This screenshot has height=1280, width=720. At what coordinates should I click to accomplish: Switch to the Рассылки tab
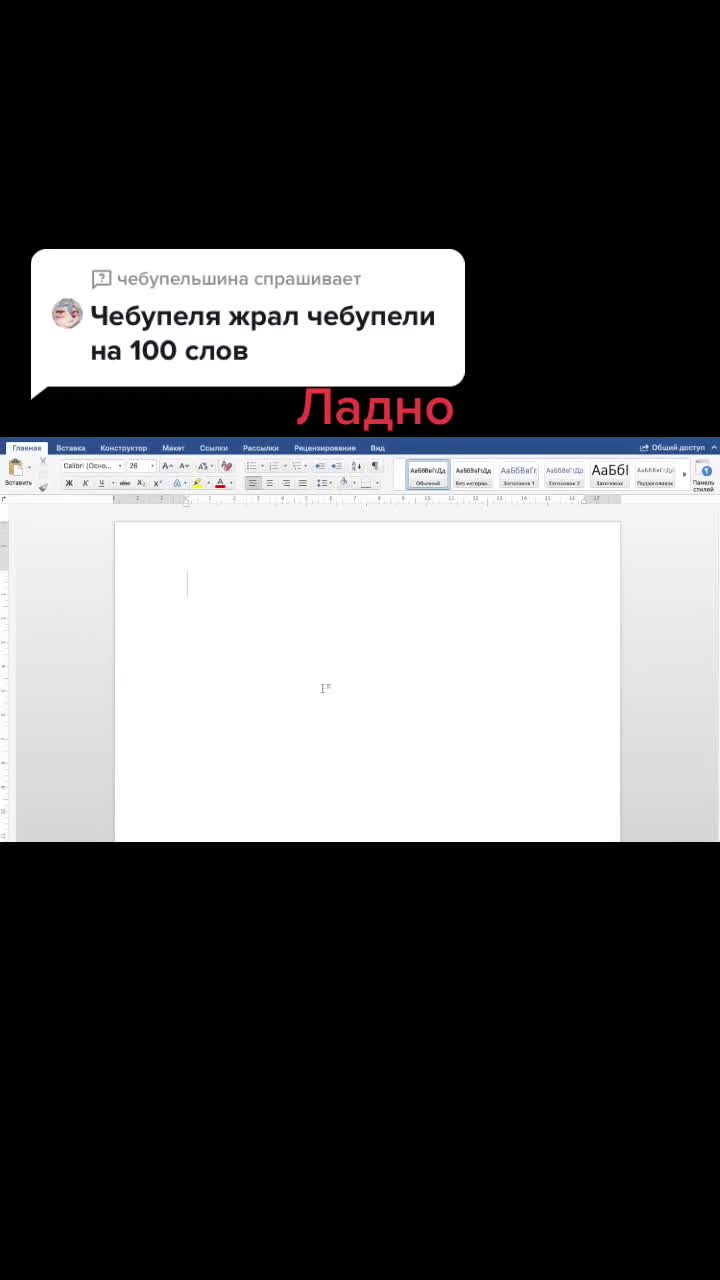[x=260, y=448]
